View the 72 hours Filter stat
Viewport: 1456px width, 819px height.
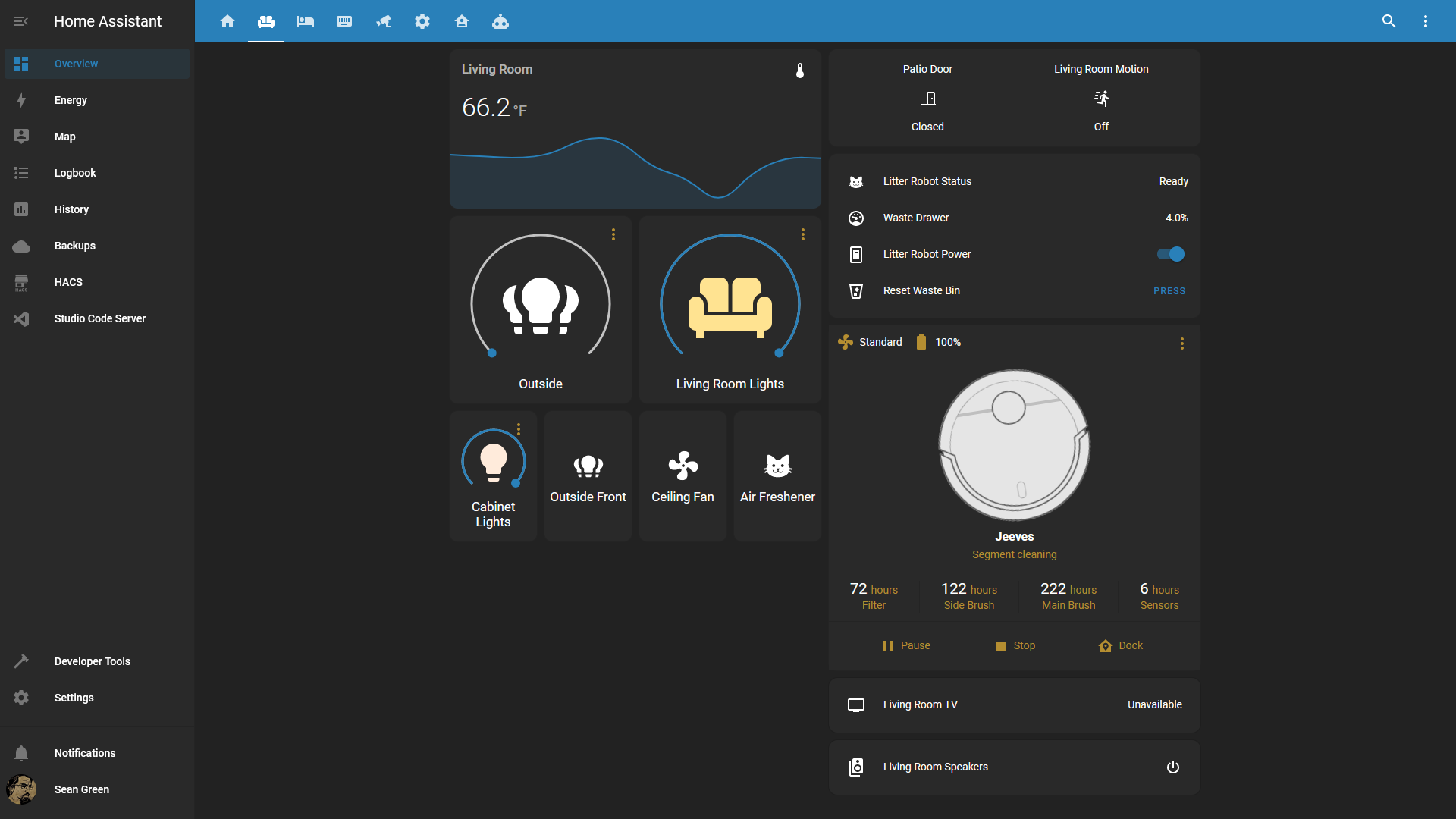874,596
